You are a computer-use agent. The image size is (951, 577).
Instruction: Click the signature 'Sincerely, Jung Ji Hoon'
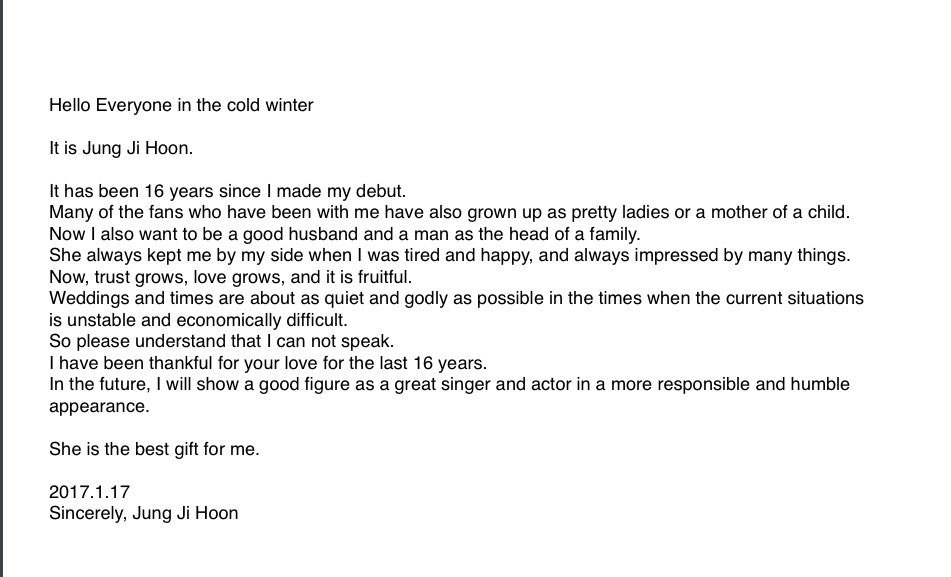point(144,513)
